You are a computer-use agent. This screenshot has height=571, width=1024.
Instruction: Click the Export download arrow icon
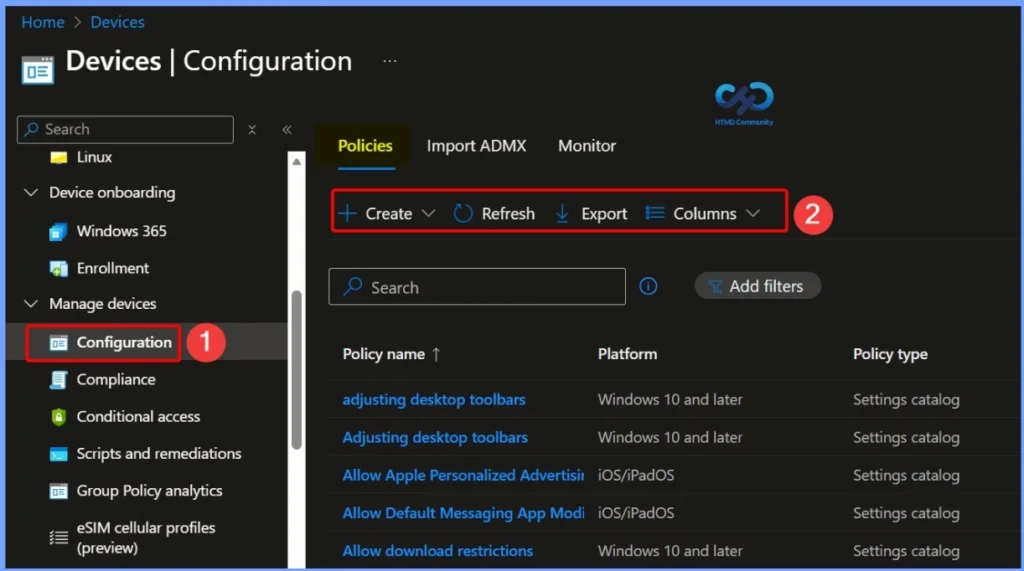(x=562, y=214)
